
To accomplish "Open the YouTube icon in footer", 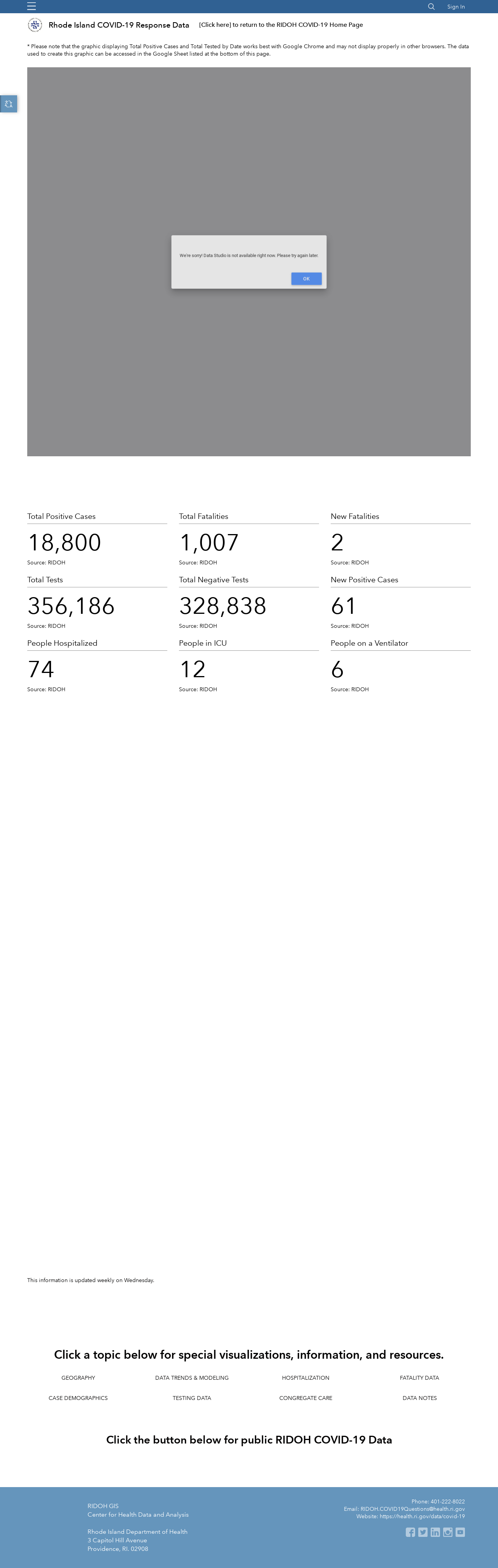I will point(460,1532).
